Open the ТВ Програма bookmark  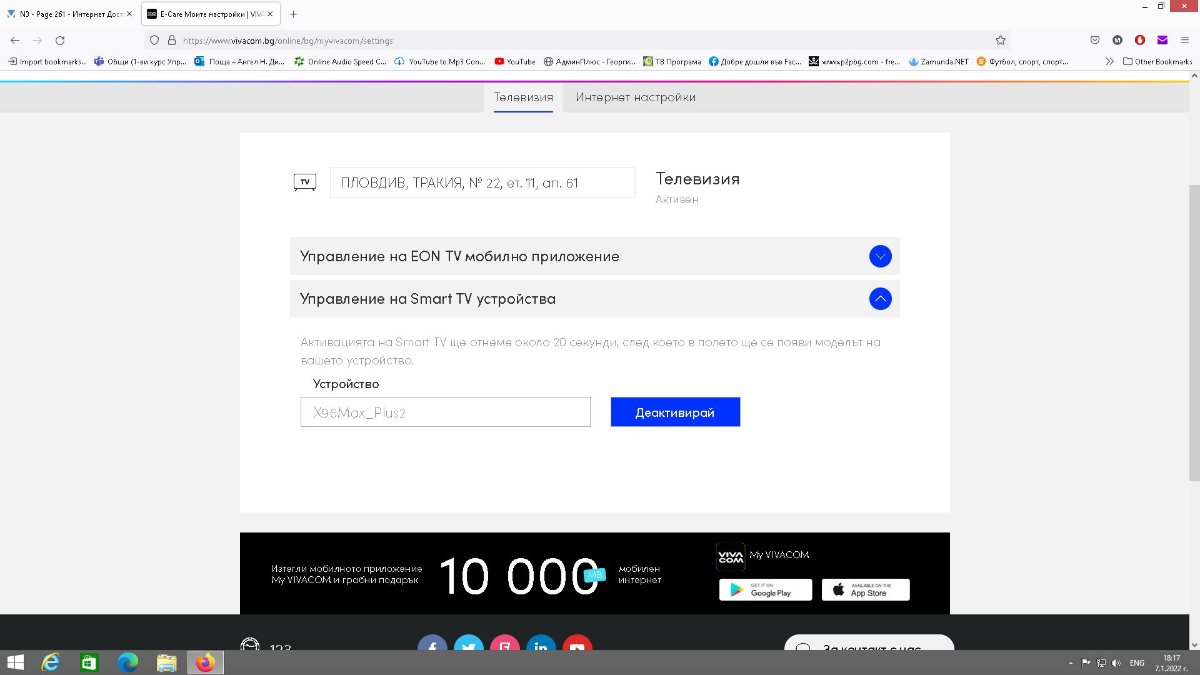[x=672, y=61]
